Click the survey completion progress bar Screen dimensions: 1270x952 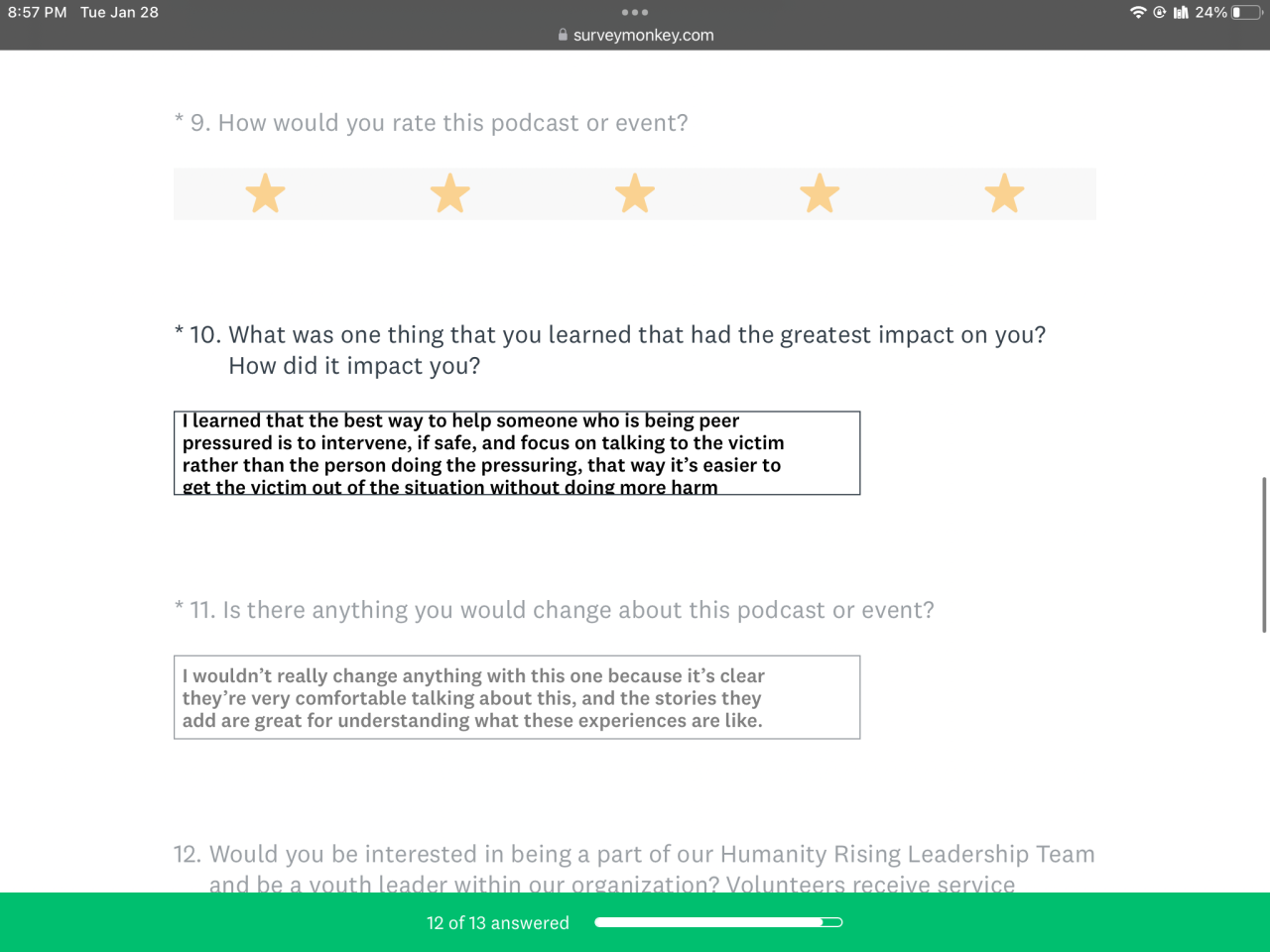(718, 922)
